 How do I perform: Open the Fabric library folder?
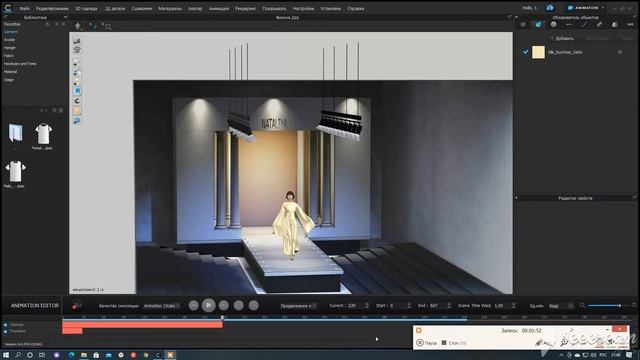pos(9,56)
